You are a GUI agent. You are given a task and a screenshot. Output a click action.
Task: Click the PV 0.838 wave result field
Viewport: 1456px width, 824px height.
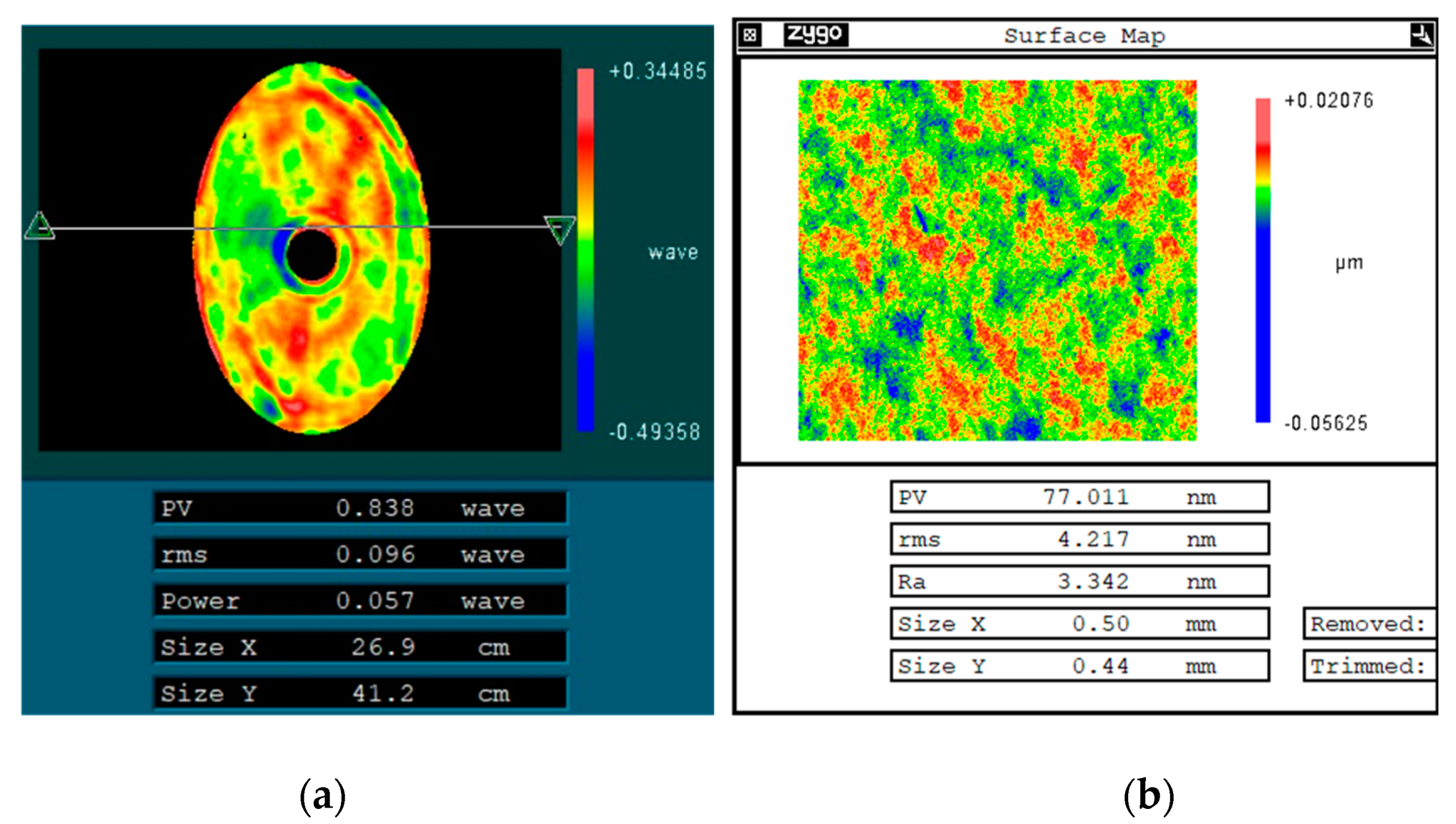coord(360,508)
